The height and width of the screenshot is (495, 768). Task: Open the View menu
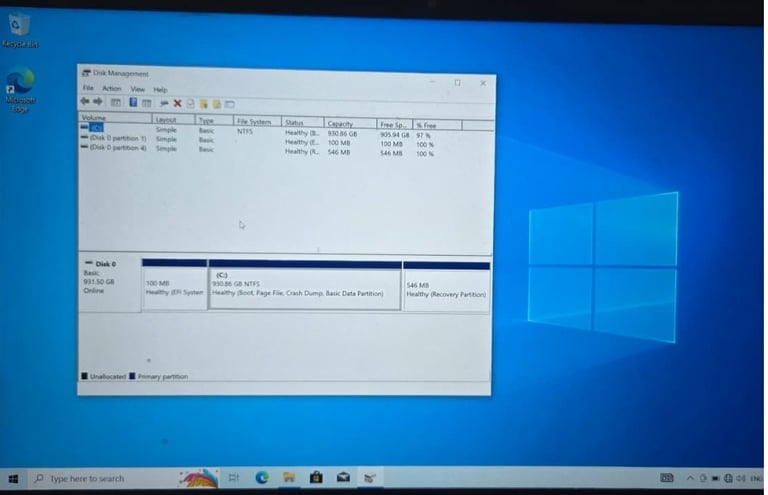(138, 89)
